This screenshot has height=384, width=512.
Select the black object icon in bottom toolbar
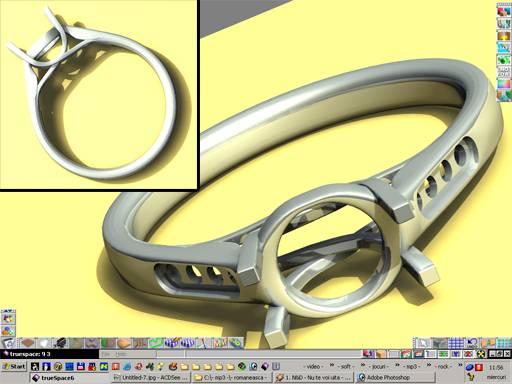[x=60, y=343]
